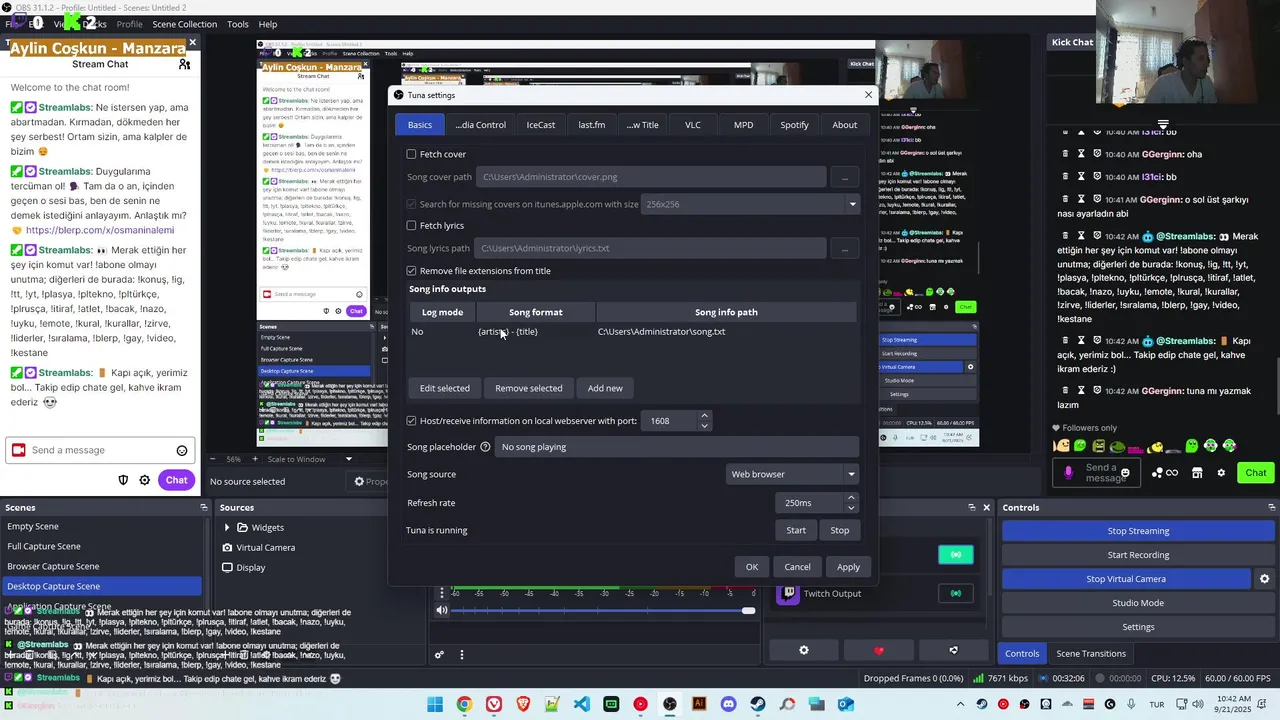Click Edit selected button
Viewport: 1280px width, 720px height.
[x=444, y=388]
